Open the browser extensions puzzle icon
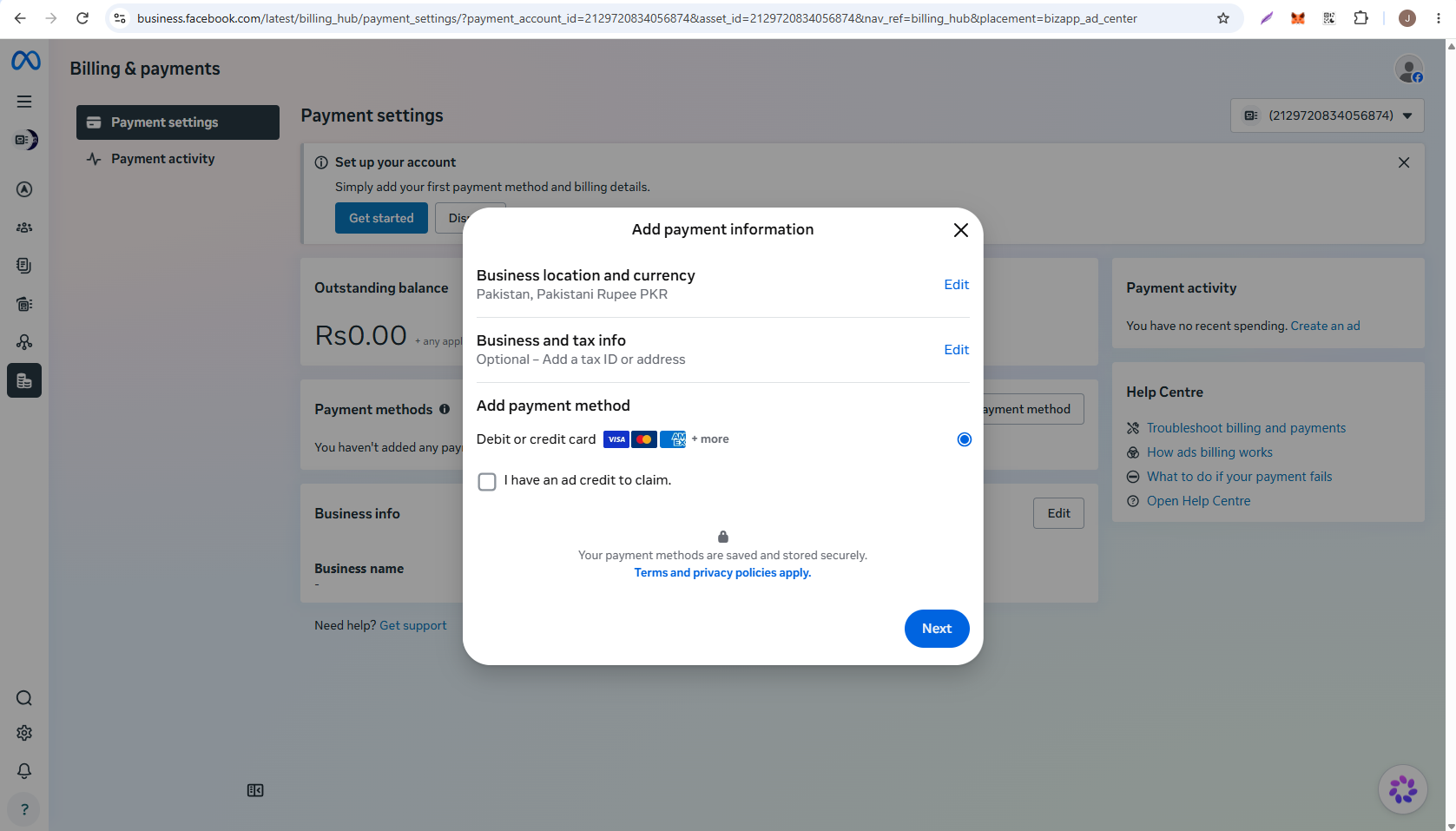 pyautogui.click(x=1360, y=18)
